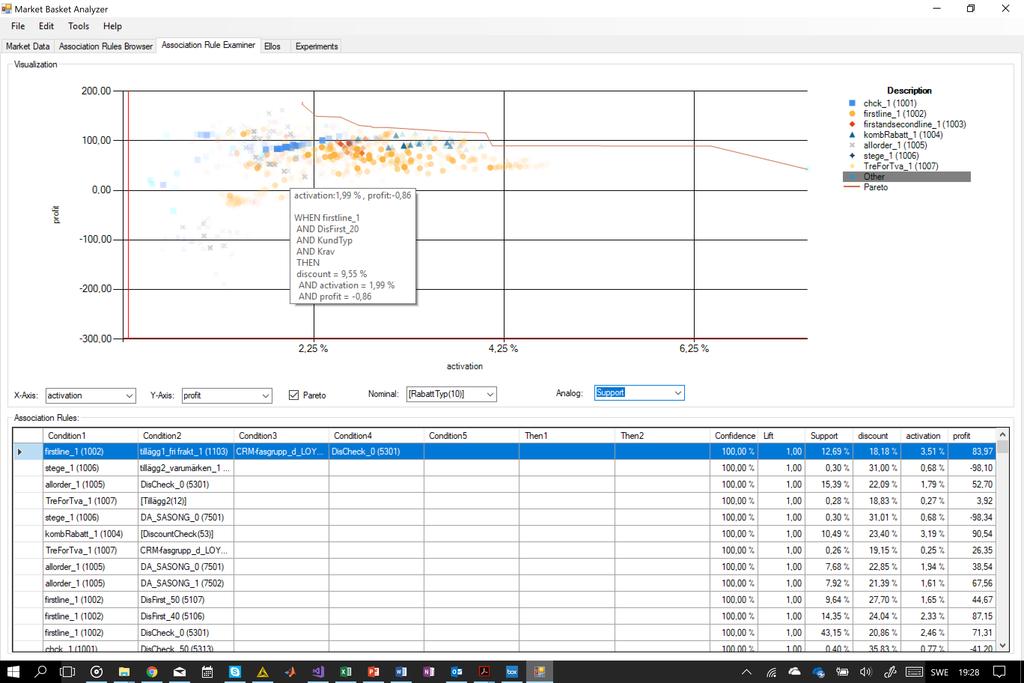Toggle the Pareto checkbox
This screenshot has width=1024, height=683.
tap(294, 395)
